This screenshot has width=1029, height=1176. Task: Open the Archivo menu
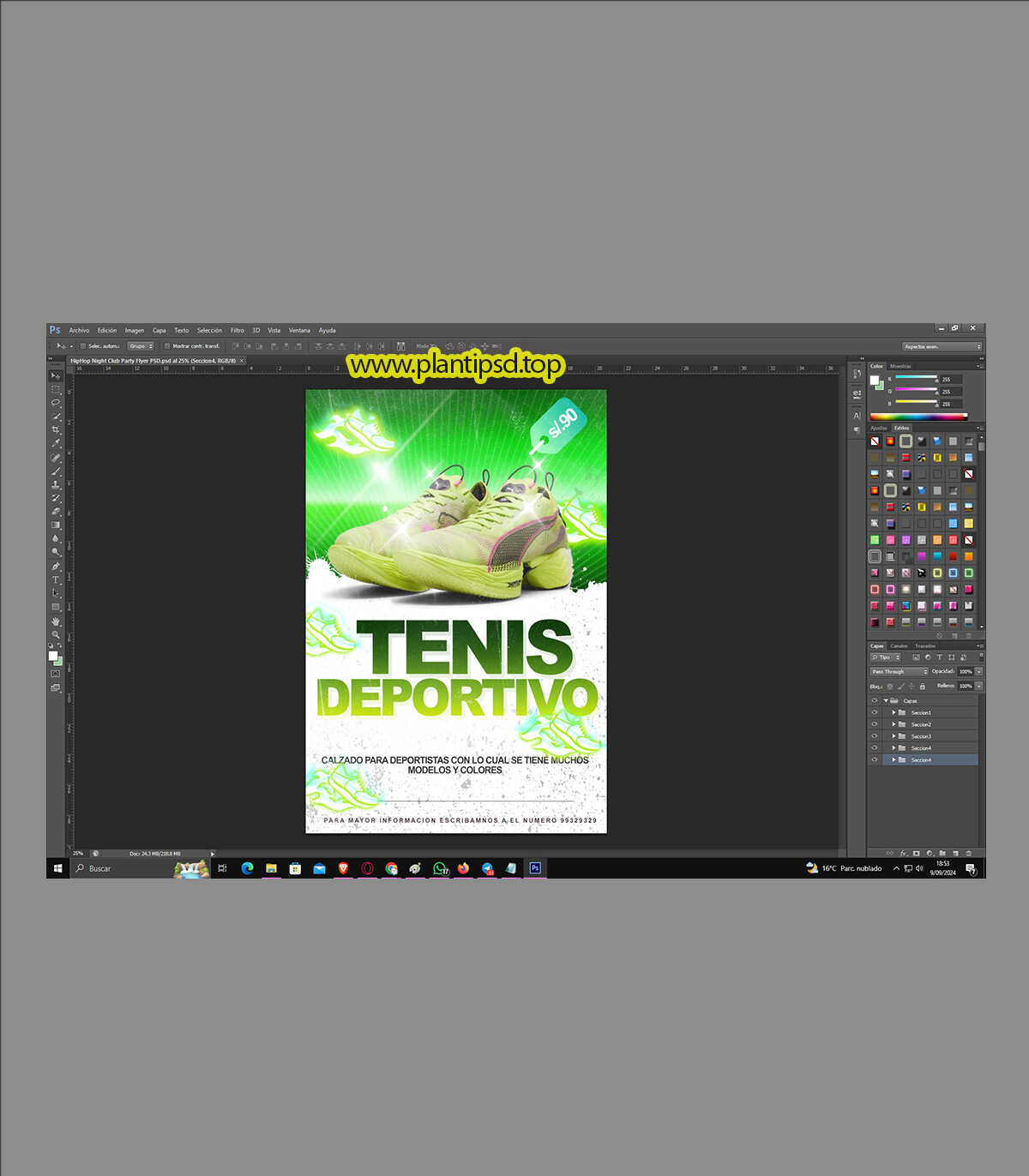click(79, 330)
